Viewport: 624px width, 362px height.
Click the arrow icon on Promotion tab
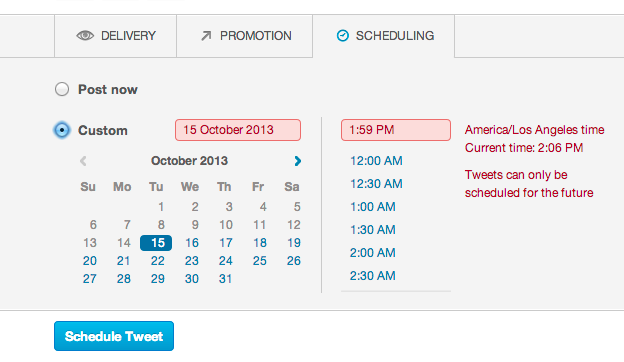point(206,36)
